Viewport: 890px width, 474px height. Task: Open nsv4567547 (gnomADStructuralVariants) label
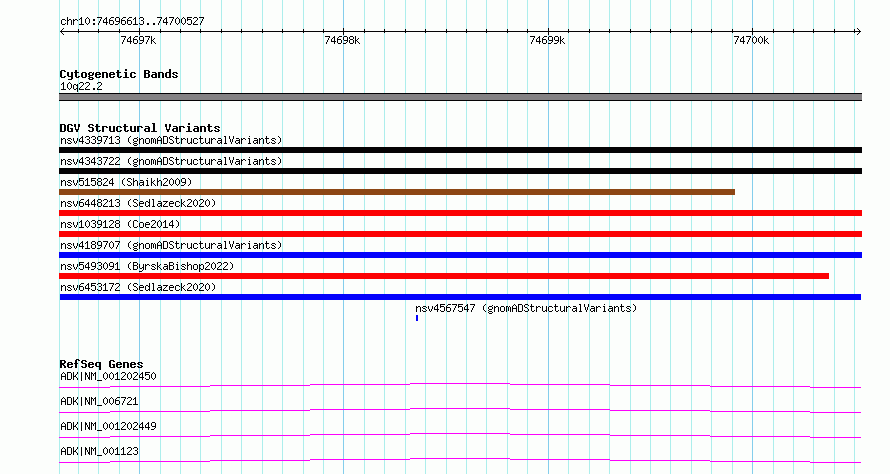click(526, 308)
